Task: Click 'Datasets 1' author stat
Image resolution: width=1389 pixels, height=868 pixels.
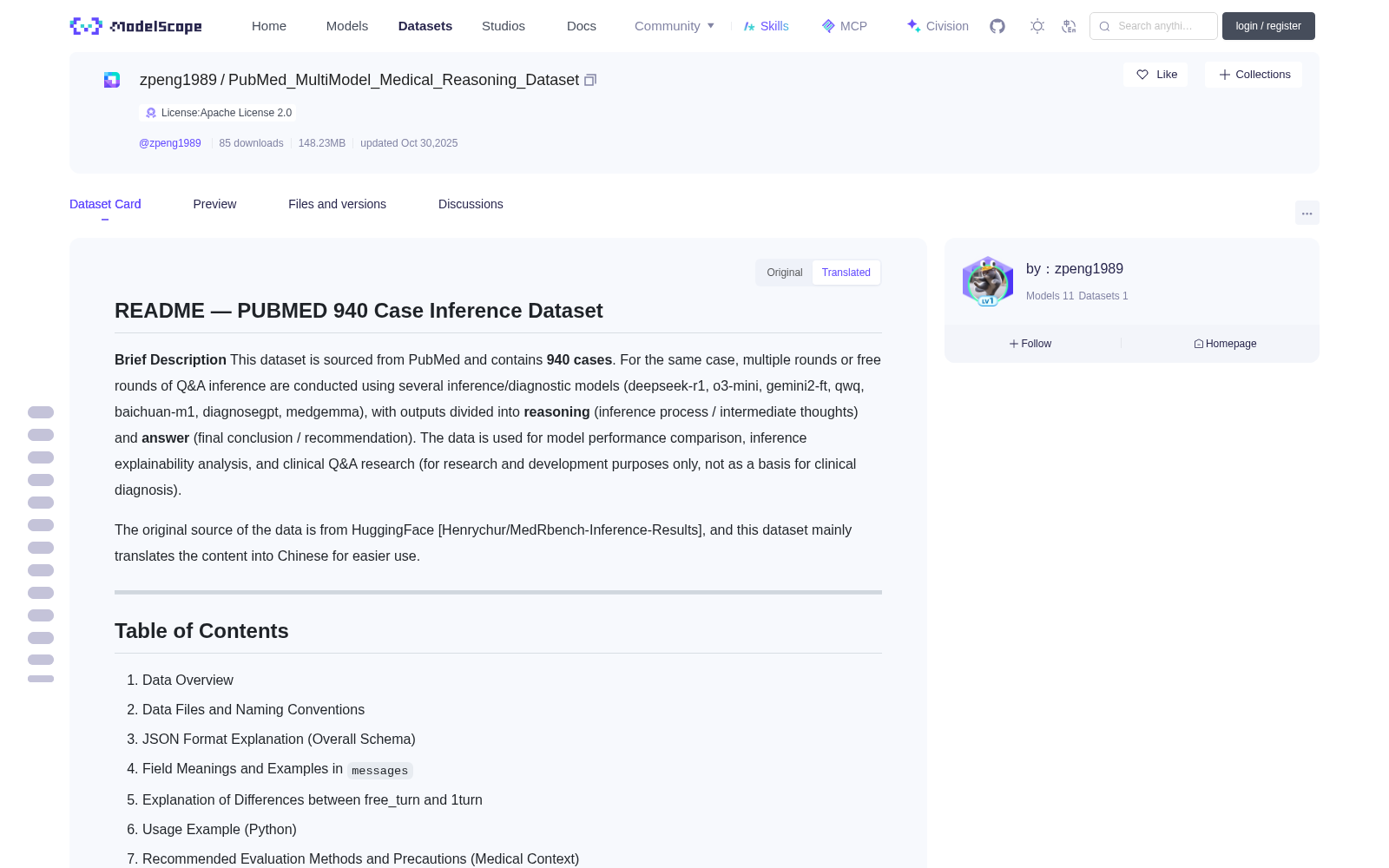Action: [x=1103, y=296]
